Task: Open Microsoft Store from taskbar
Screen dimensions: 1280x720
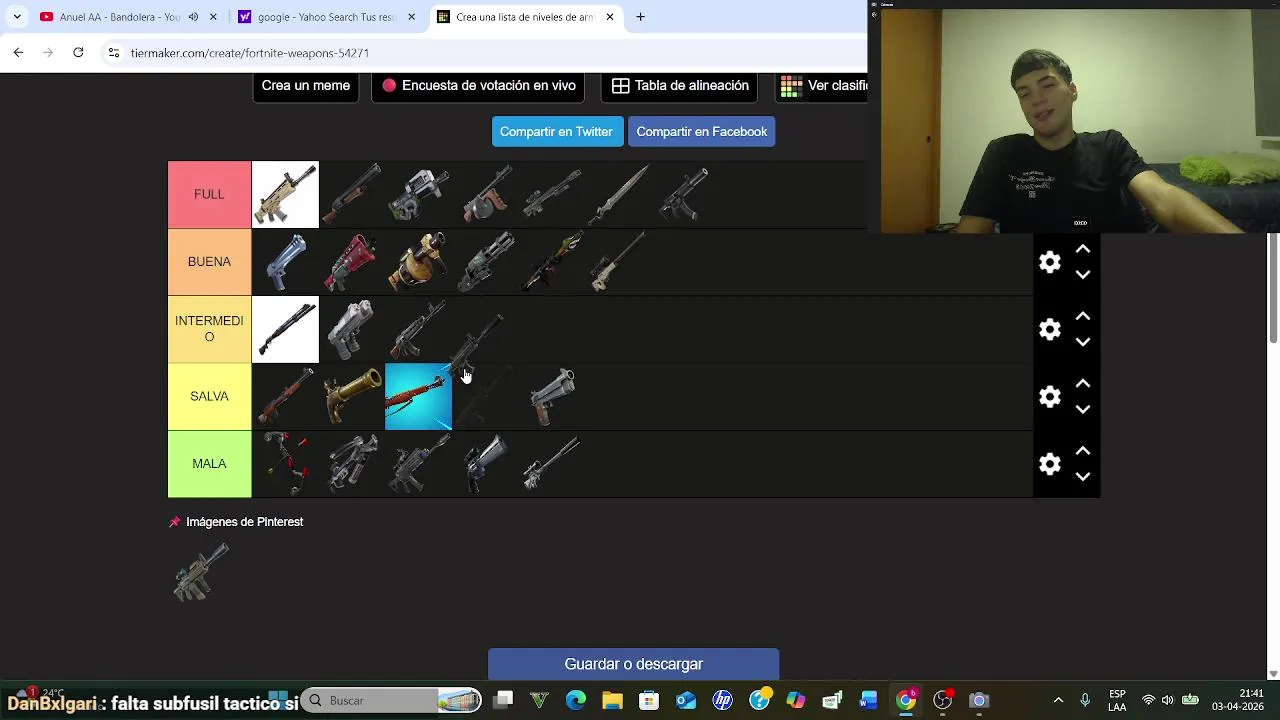Action: [649, 701]
